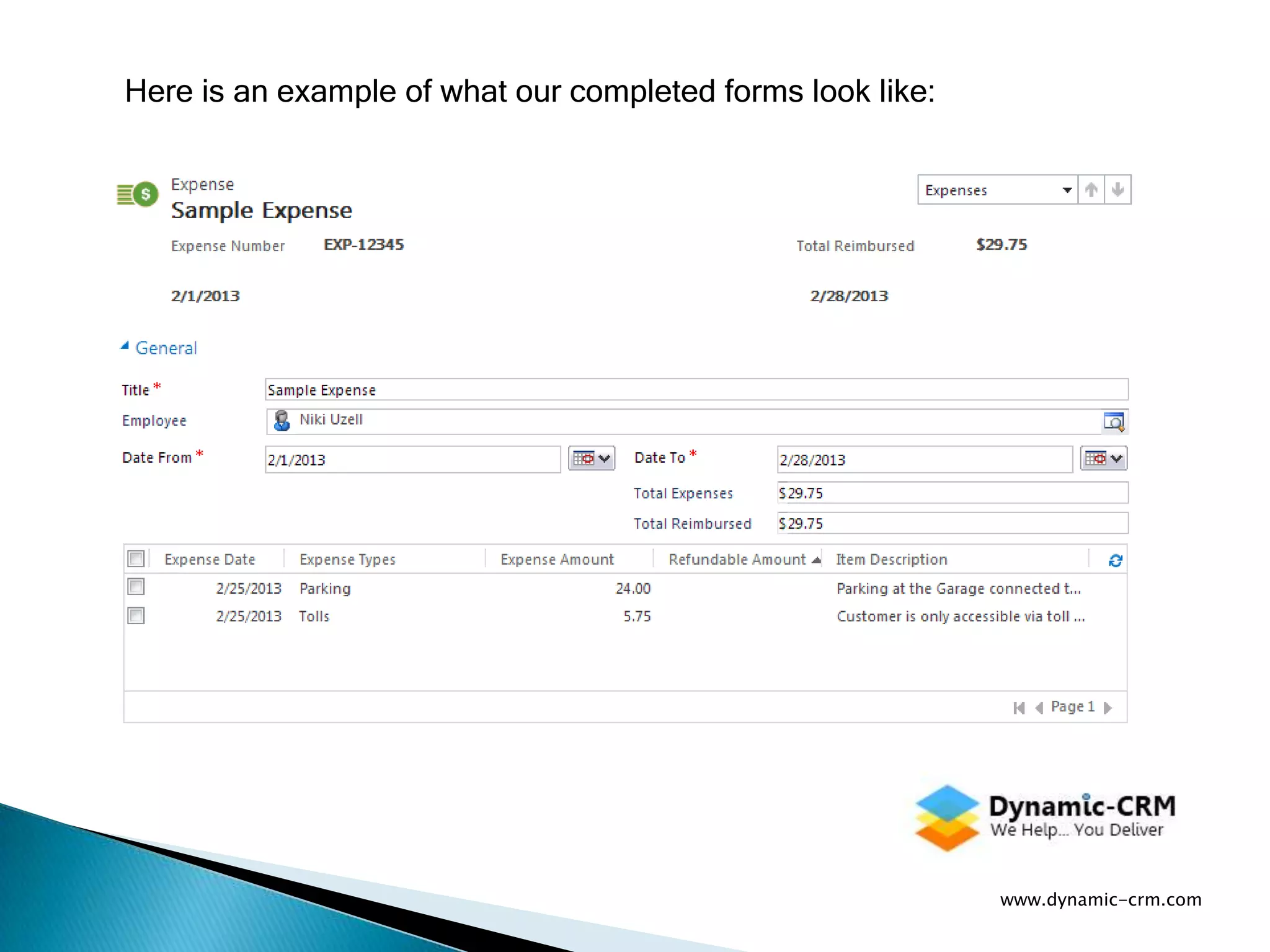Click the Niki Uzell employee link

pos(331,420)
